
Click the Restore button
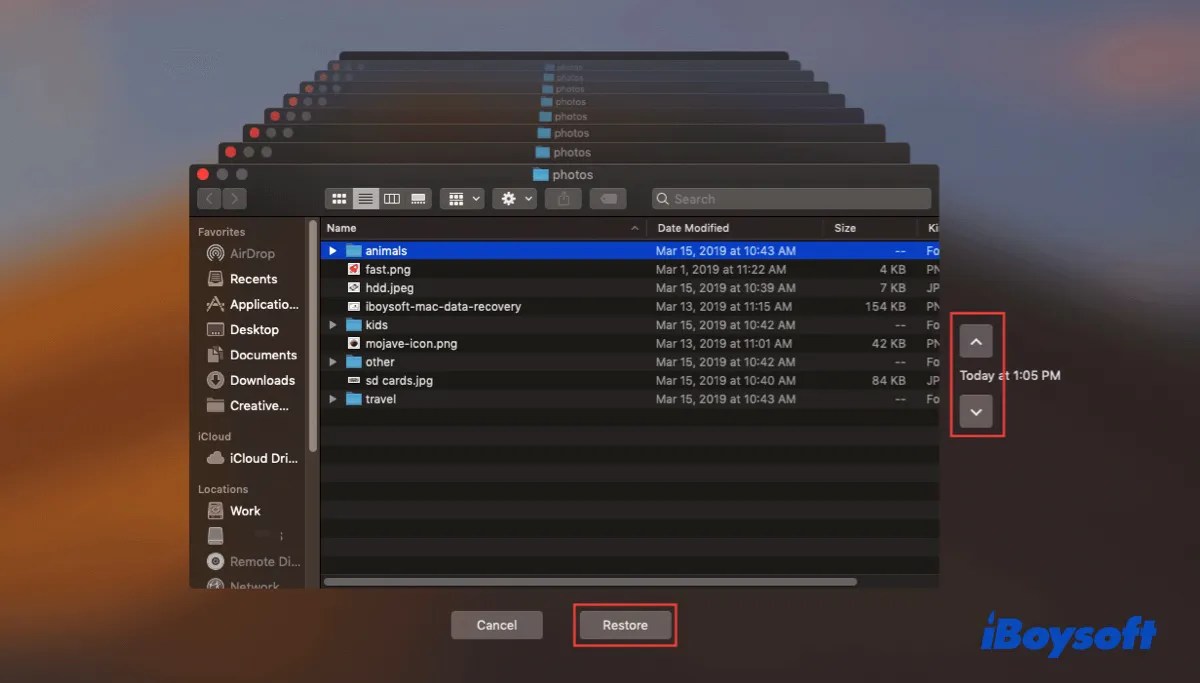624,624
